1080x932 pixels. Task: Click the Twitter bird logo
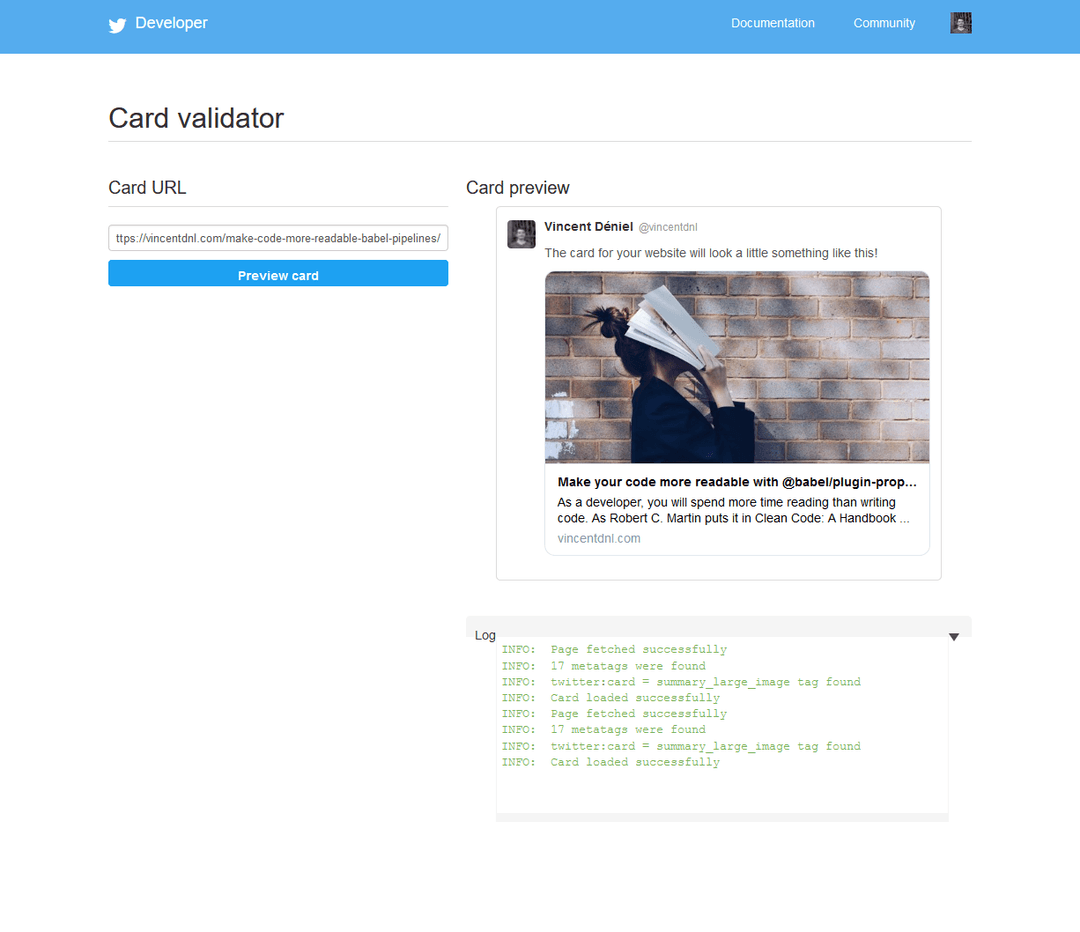tap(117, 25)
